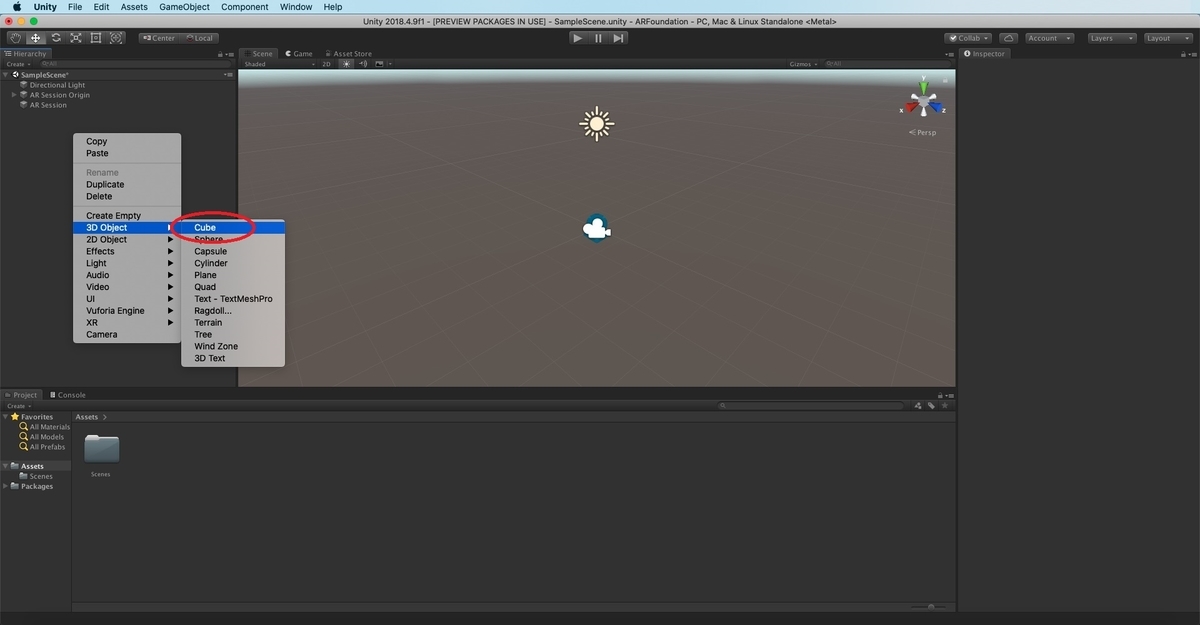The width and height of the screenshot is (1200, 625).
Task: Select the Inspector tab
Action: point(984,54)
